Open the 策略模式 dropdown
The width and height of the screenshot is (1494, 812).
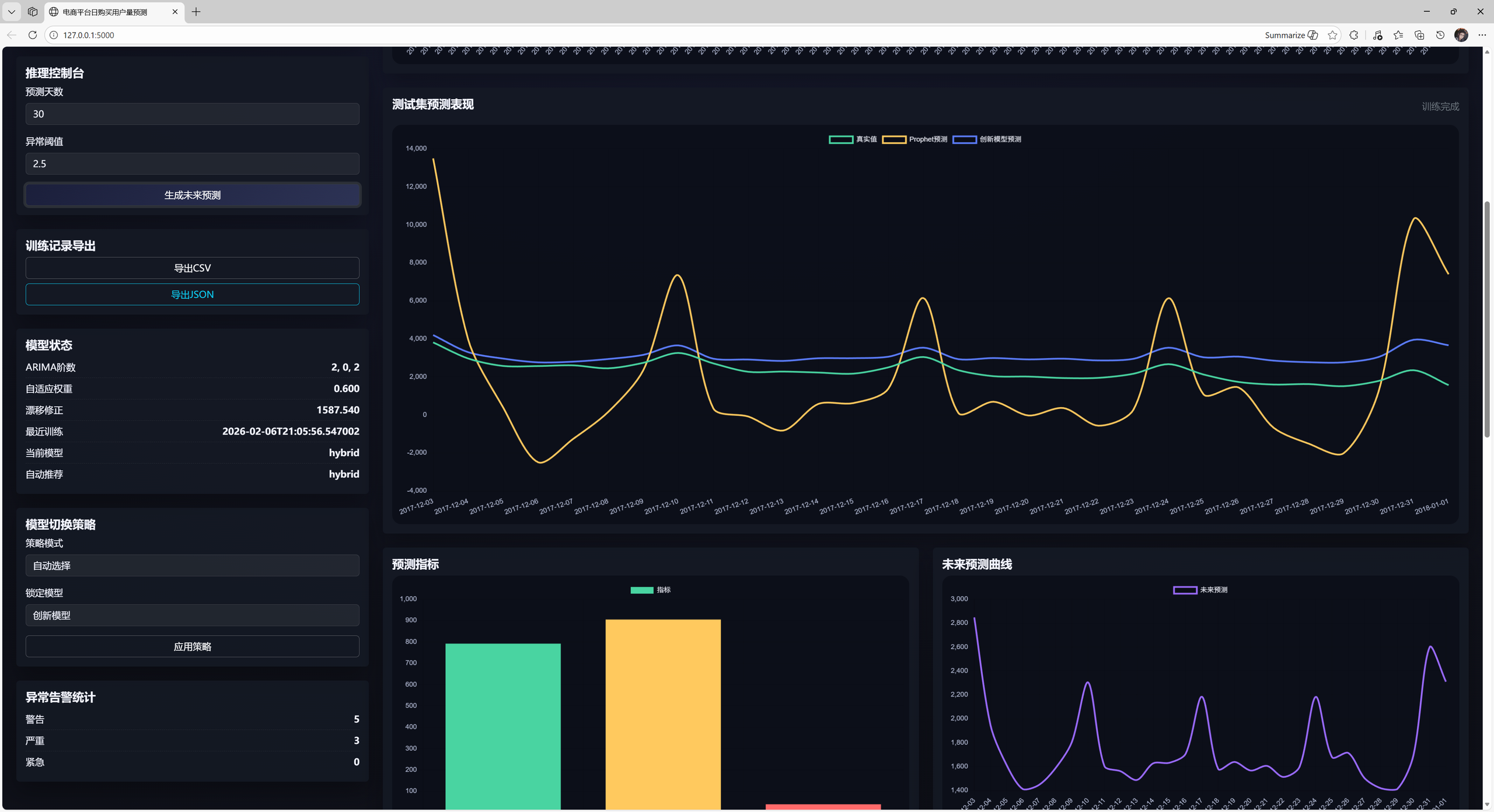[192, 566]
